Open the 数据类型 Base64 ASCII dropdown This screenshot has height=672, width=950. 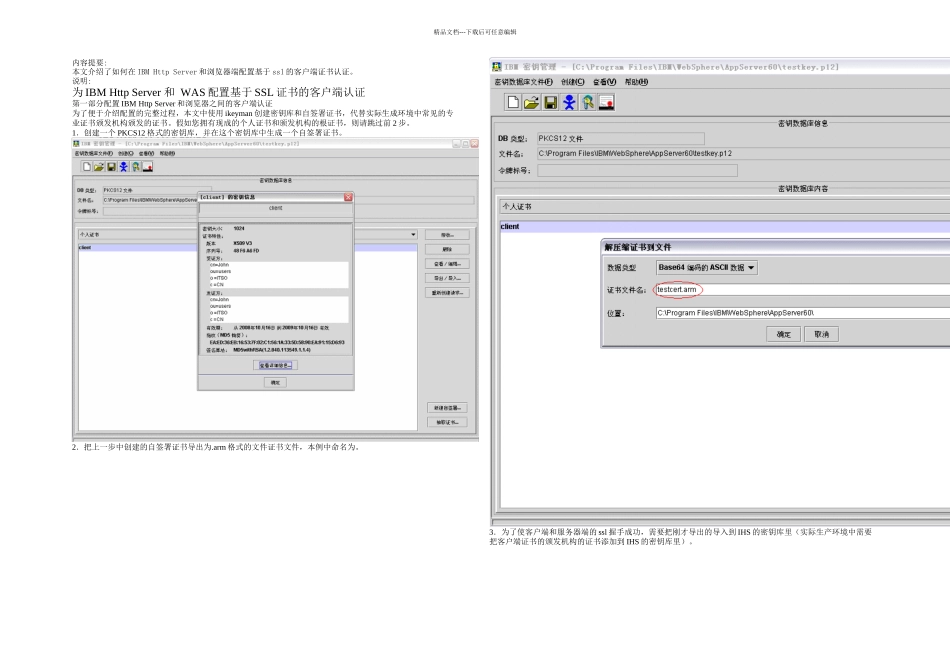click(706, 267)
